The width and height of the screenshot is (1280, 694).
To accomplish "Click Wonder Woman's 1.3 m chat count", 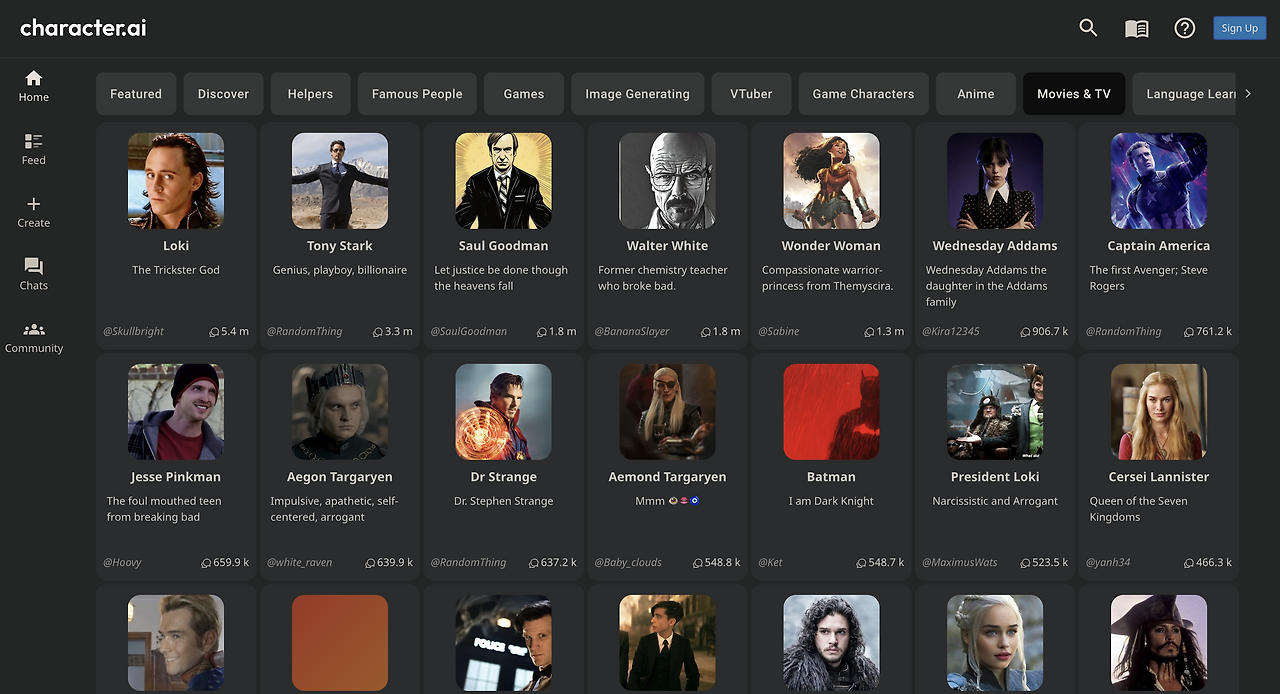I will (884, 331).
